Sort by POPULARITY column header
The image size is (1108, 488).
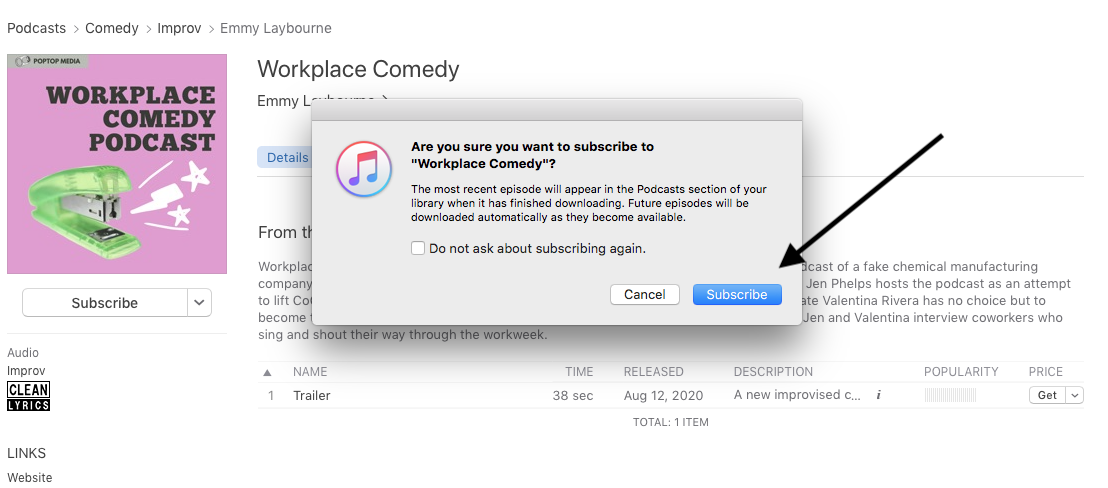[x=961, y=371]
